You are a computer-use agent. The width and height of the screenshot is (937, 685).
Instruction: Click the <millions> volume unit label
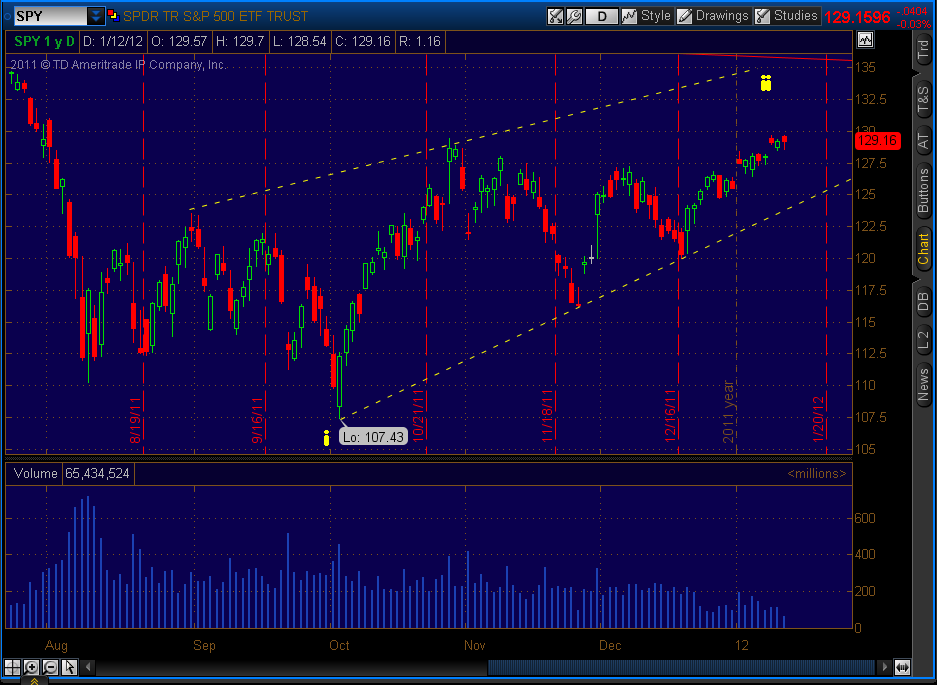[x=816, y=473]
